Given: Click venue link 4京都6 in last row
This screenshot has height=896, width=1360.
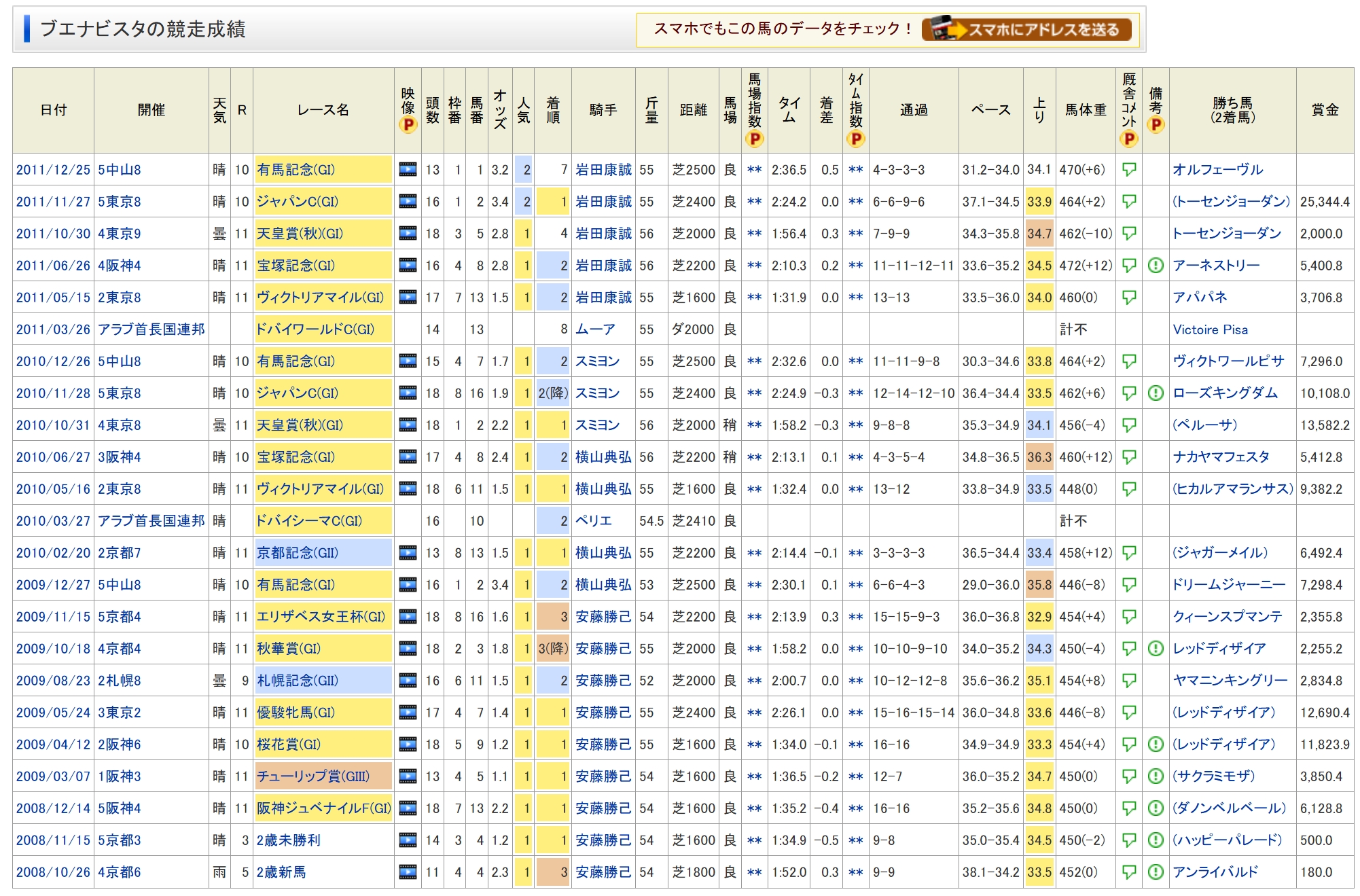Looking at the screenshot, I should [120, 872].
